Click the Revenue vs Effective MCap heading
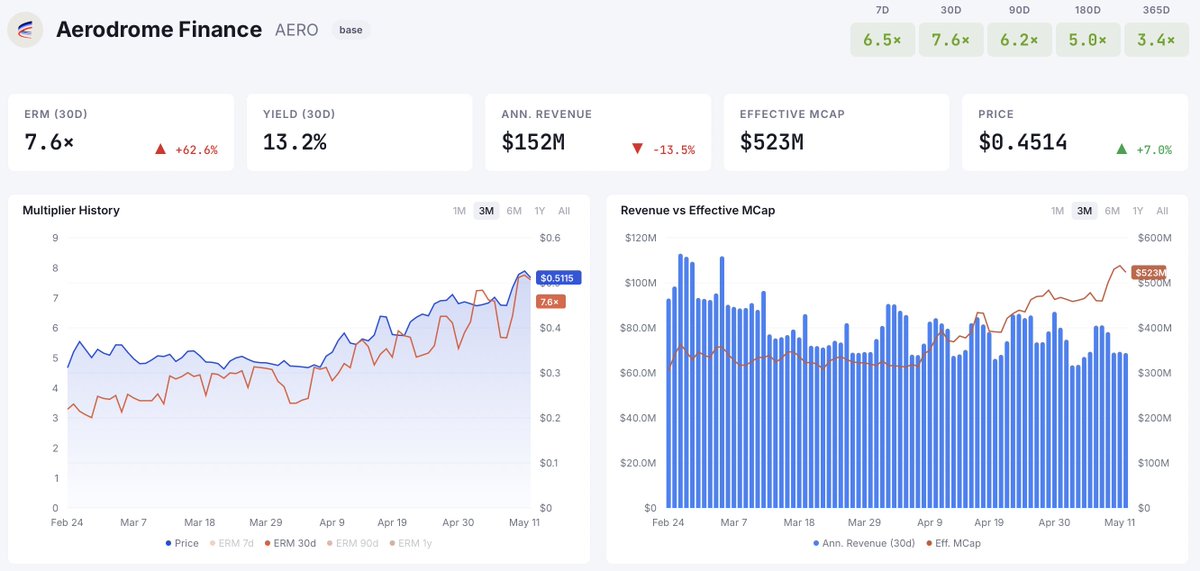1200x571 pixels. 698,211
